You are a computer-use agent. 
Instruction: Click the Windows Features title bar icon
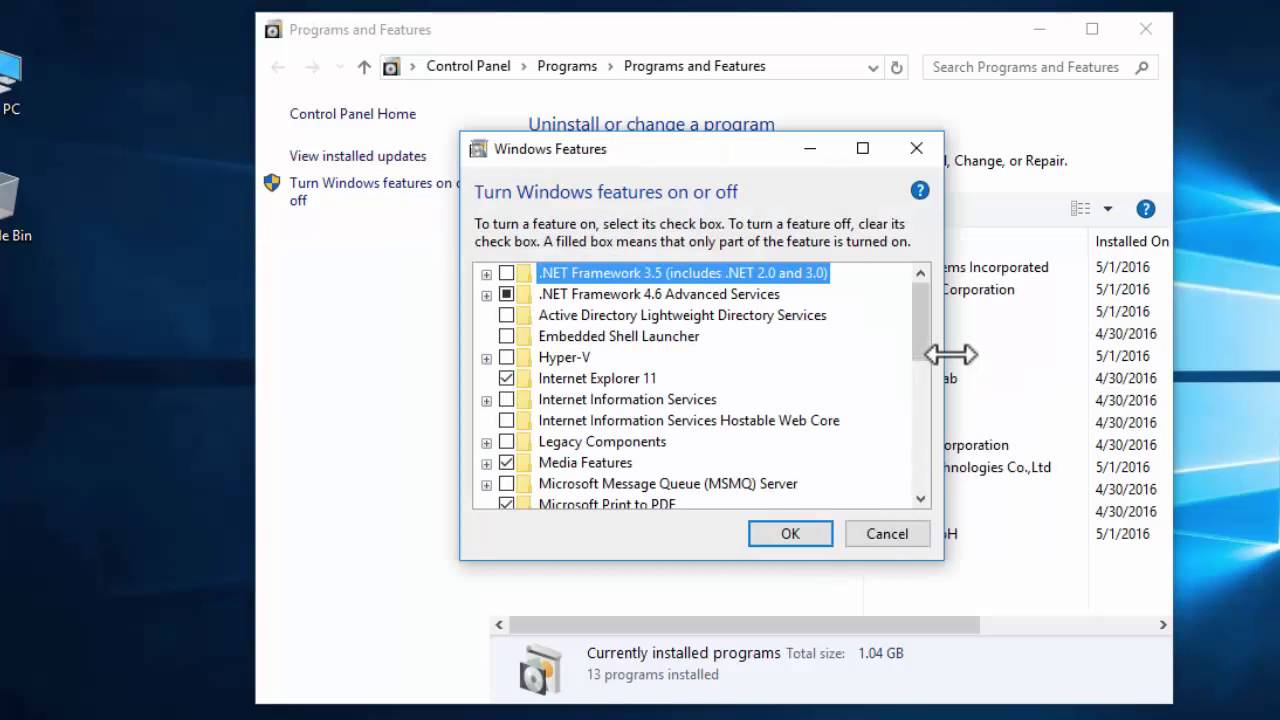(479, 149)
